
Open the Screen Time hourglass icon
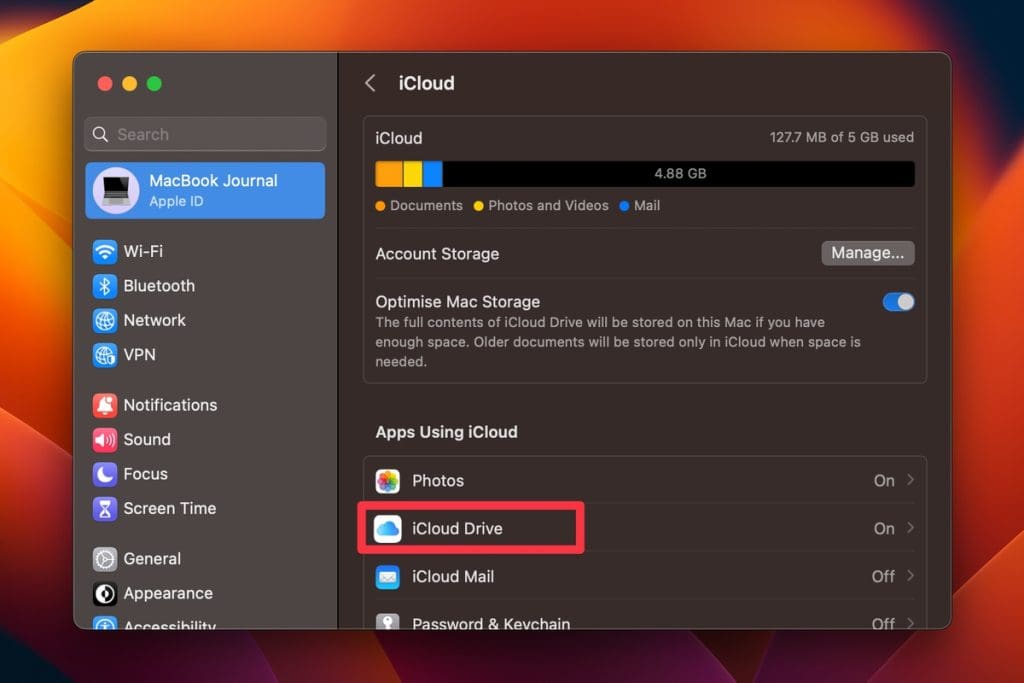click(104, 509)
